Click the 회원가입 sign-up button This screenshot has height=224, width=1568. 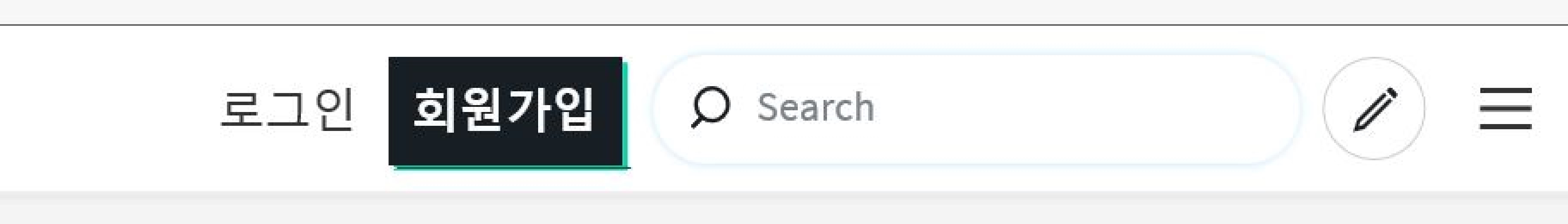coord(506,111)
